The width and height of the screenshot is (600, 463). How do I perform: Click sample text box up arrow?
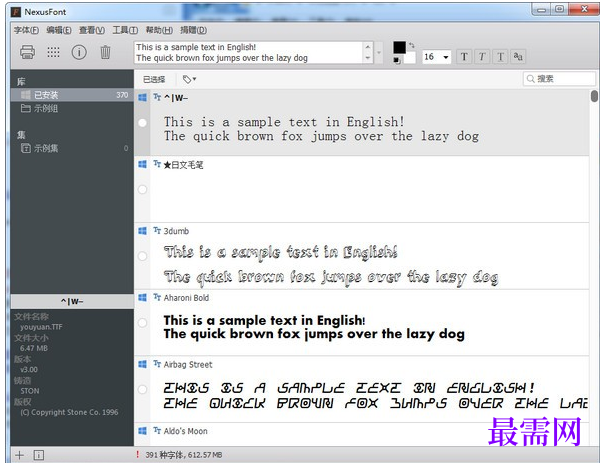(x=368, y=47)
